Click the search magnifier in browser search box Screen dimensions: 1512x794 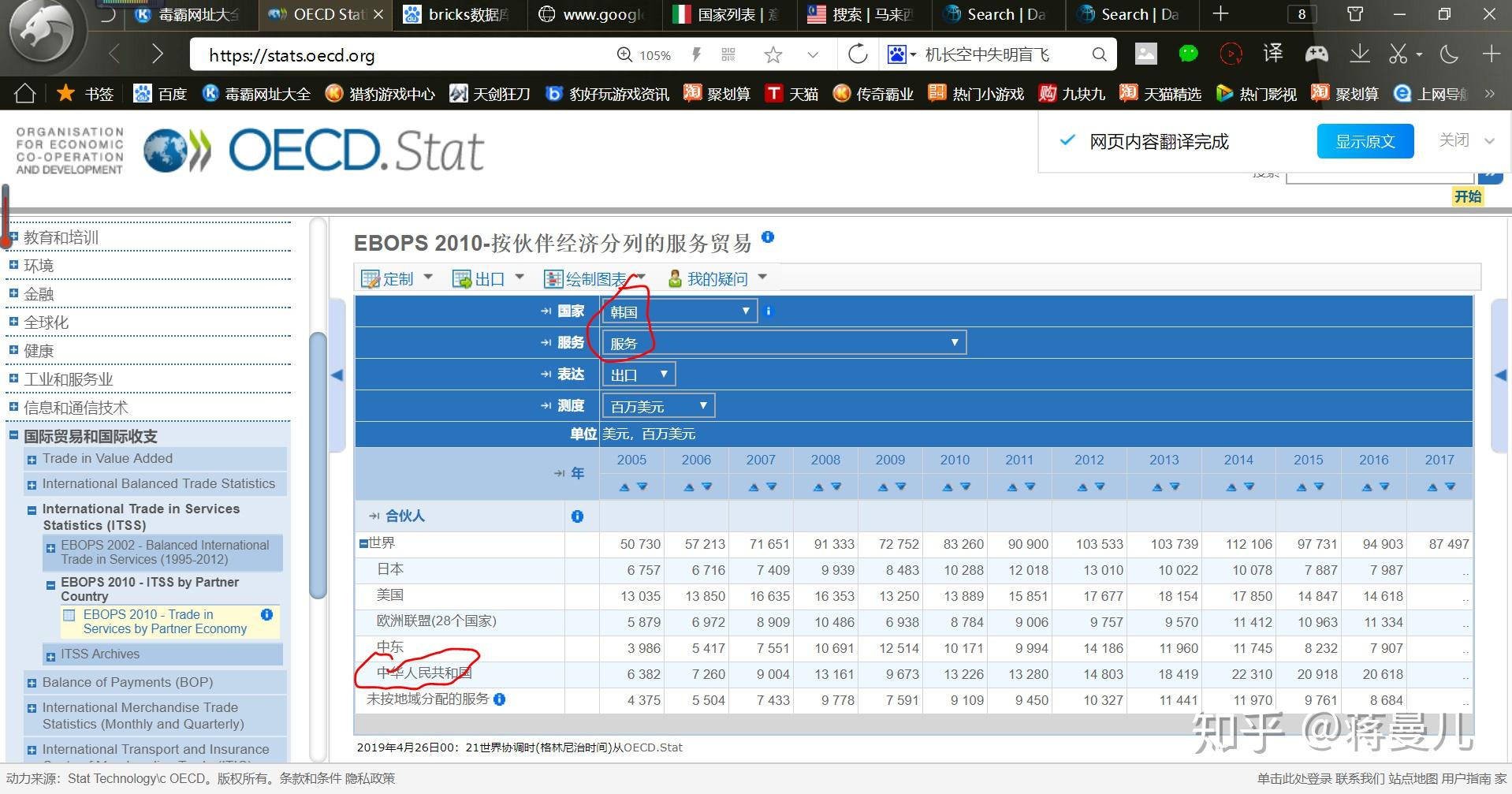1099,54
